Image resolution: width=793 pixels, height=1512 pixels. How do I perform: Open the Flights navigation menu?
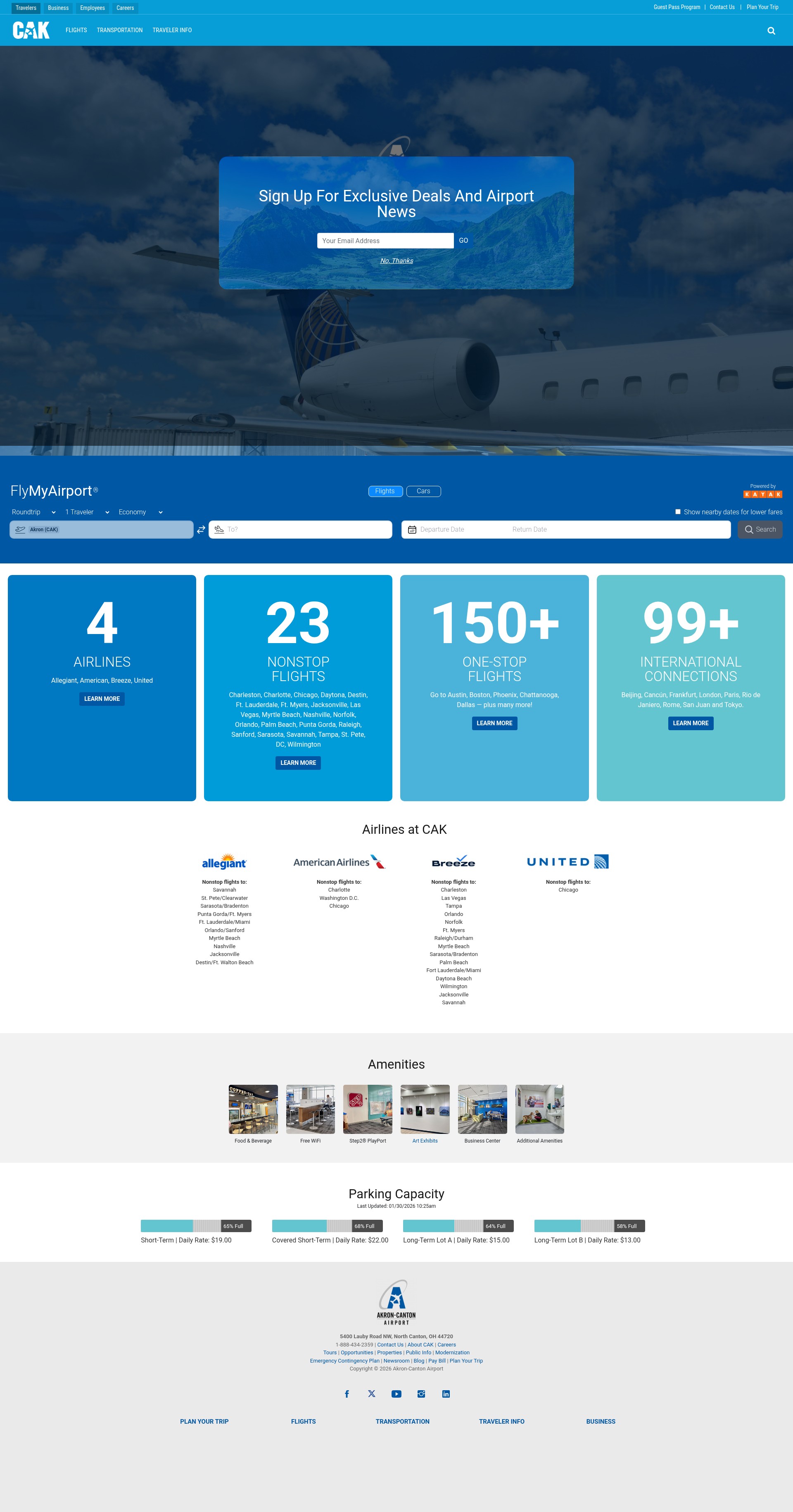coord(76,30)
